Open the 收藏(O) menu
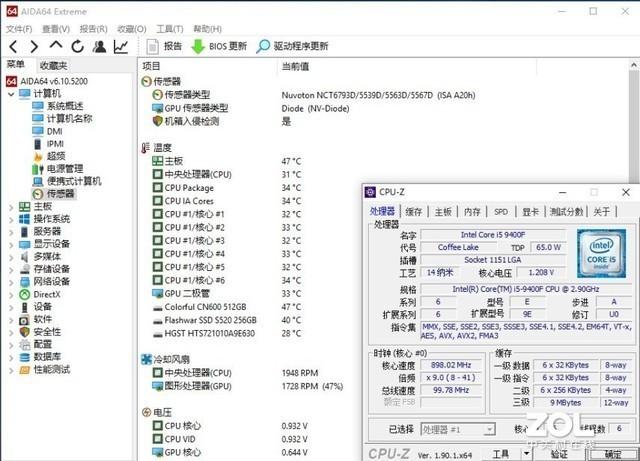This screenshot has height=461, width=640. point(131,29)
